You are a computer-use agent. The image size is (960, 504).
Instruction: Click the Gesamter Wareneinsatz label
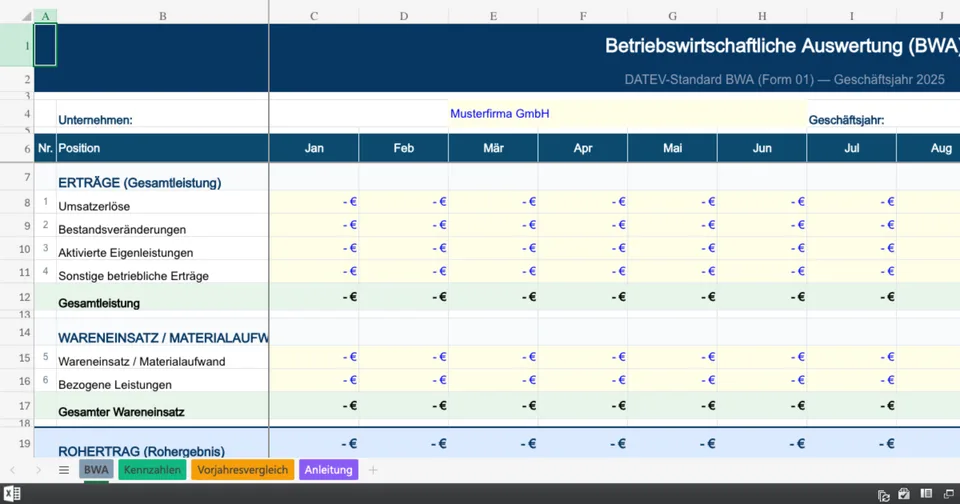[121, 412]
